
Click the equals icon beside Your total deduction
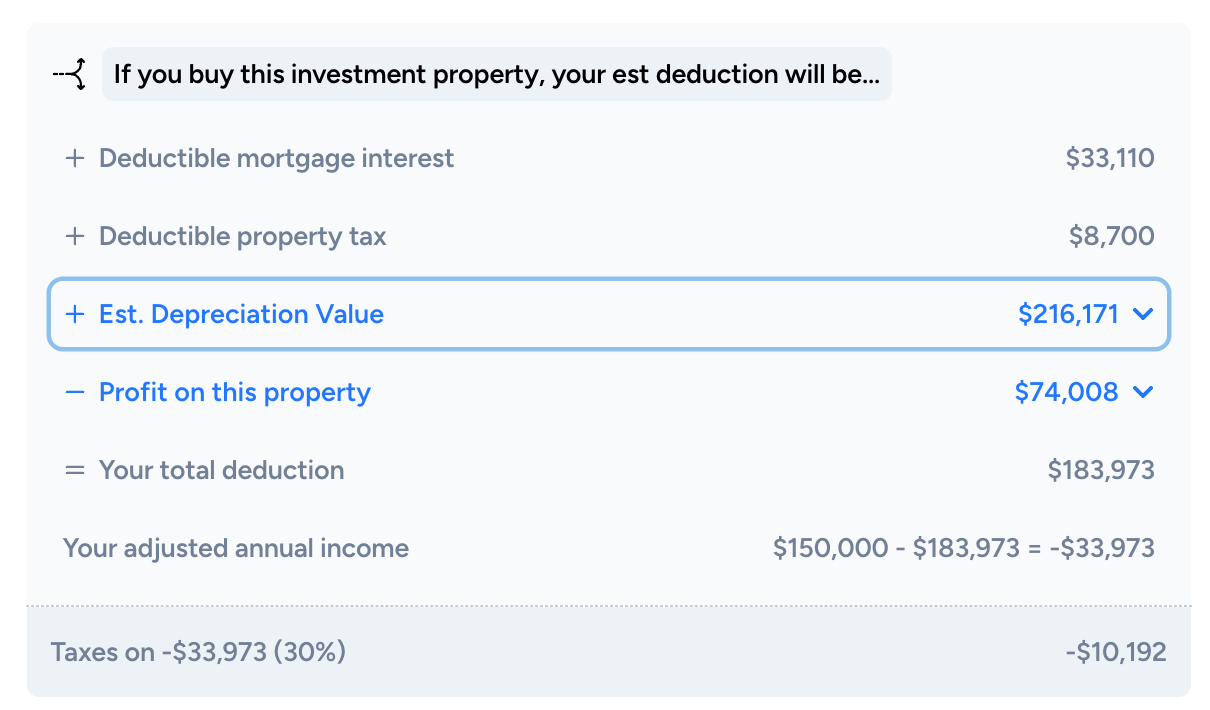pos(74,470)
